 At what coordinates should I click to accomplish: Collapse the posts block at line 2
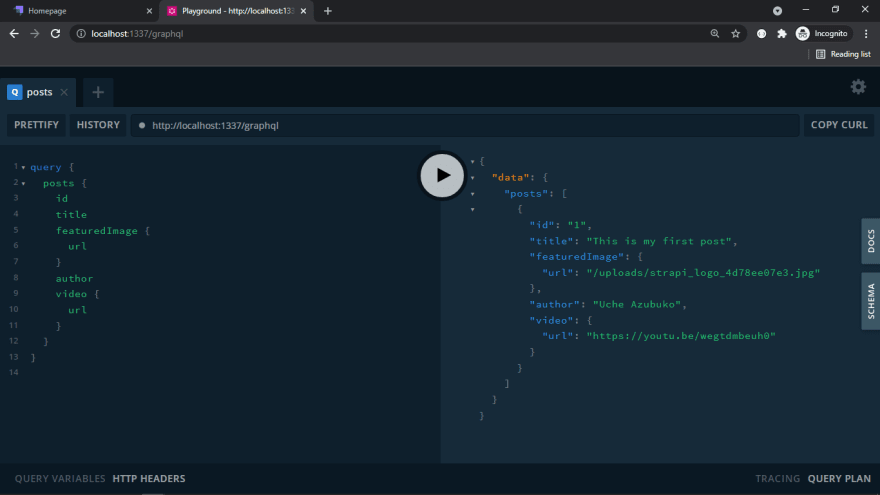click(23, 184)
